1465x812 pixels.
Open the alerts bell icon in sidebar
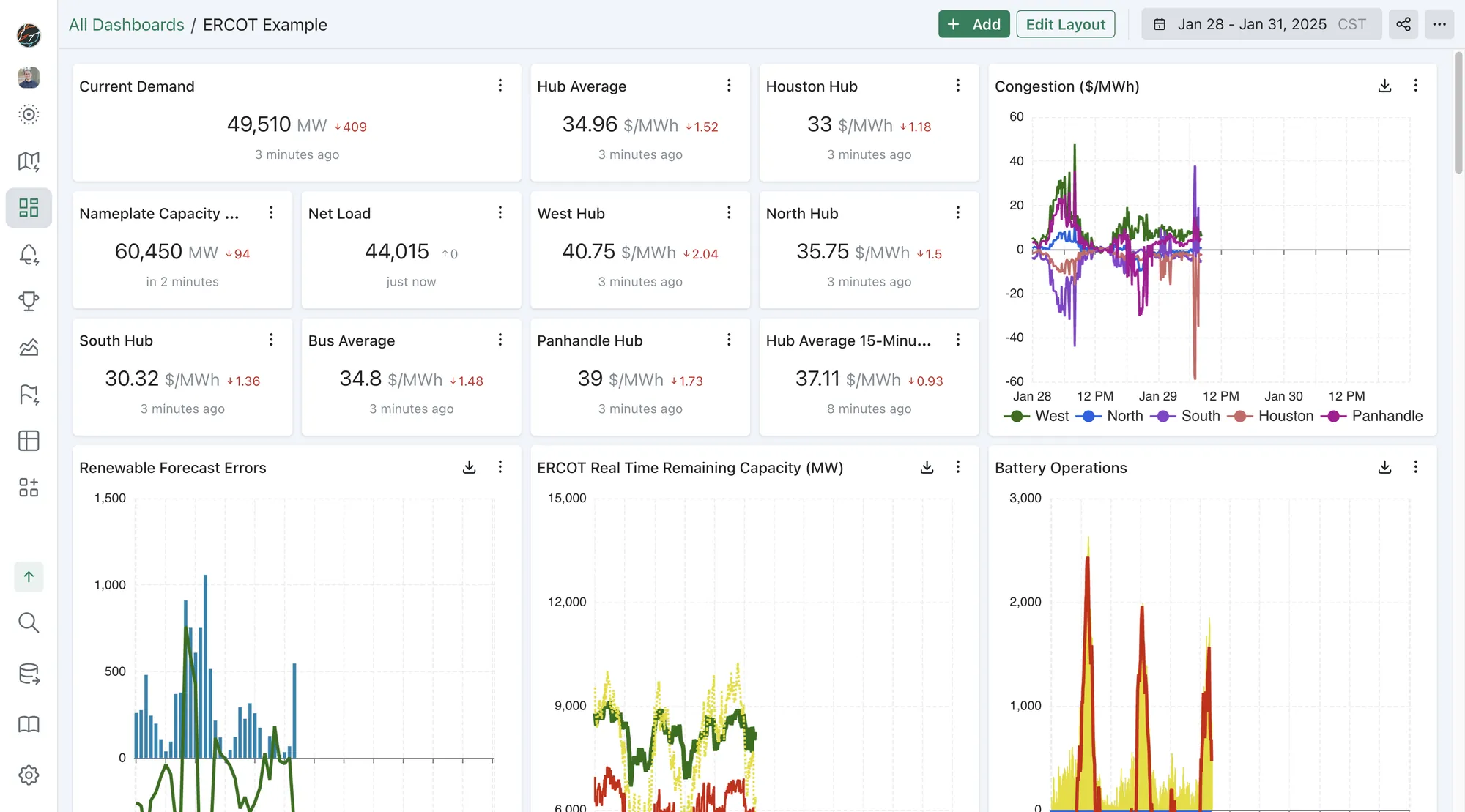[x=29, y=255]
